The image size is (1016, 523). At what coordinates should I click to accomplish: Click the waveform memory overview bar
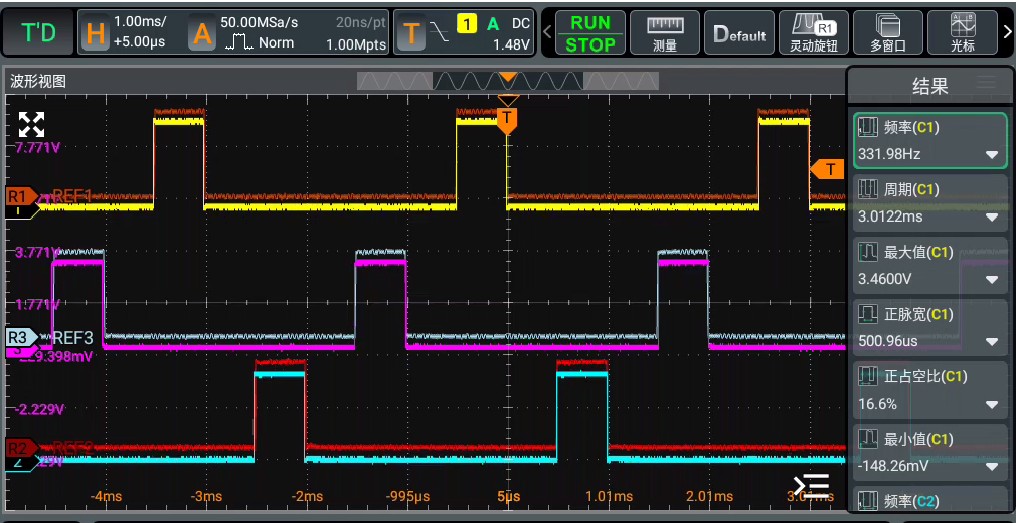(x=508, y=81)
